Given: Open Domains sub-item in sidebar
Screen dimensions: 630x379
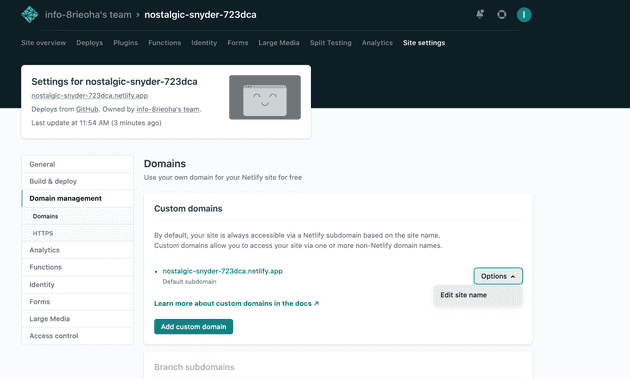Looking at the screenshot, I should (77, 216).
